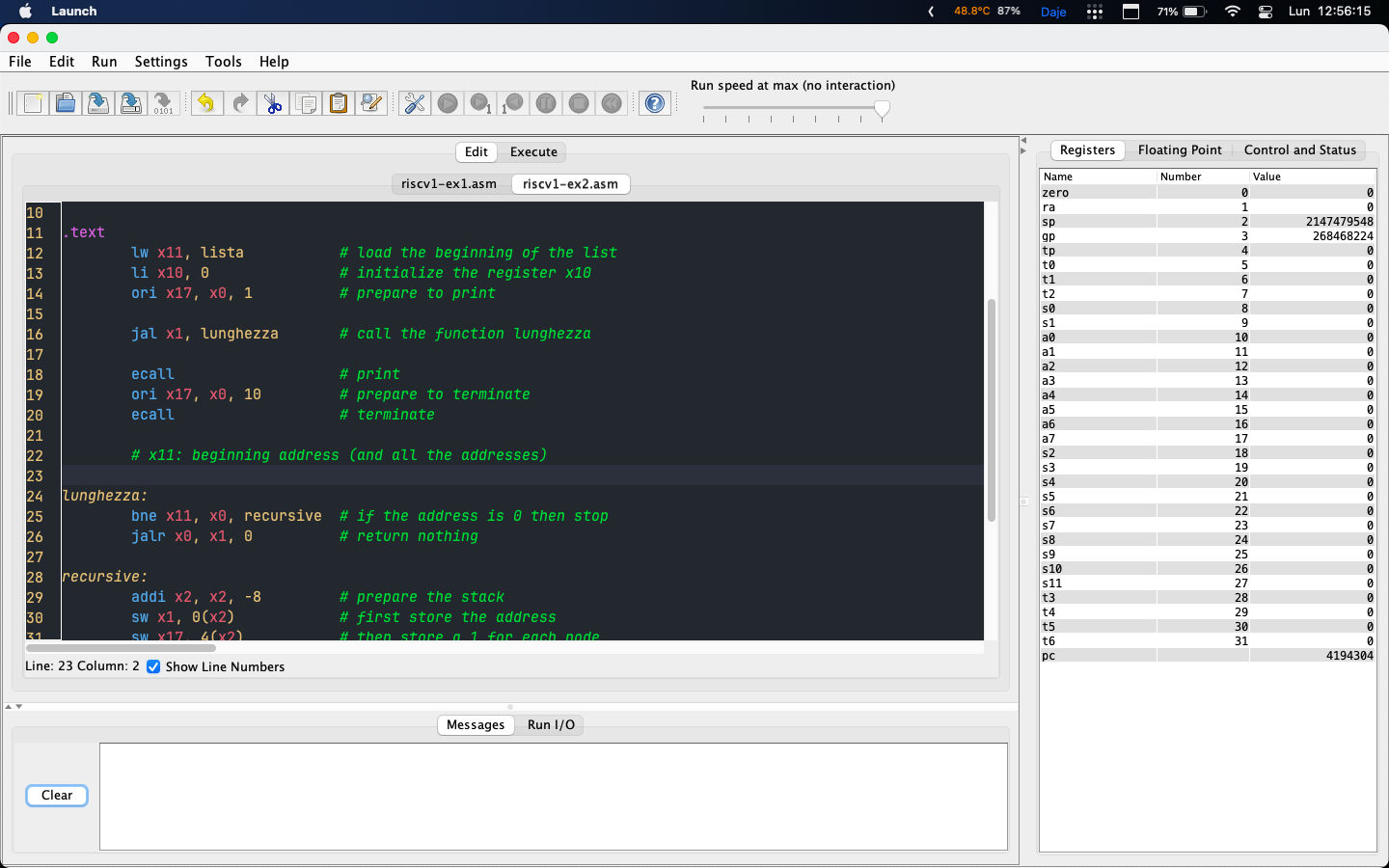Screen dimensions: 1389x868
Task: Open the Edit menu
Action: [x=62, y=62]
